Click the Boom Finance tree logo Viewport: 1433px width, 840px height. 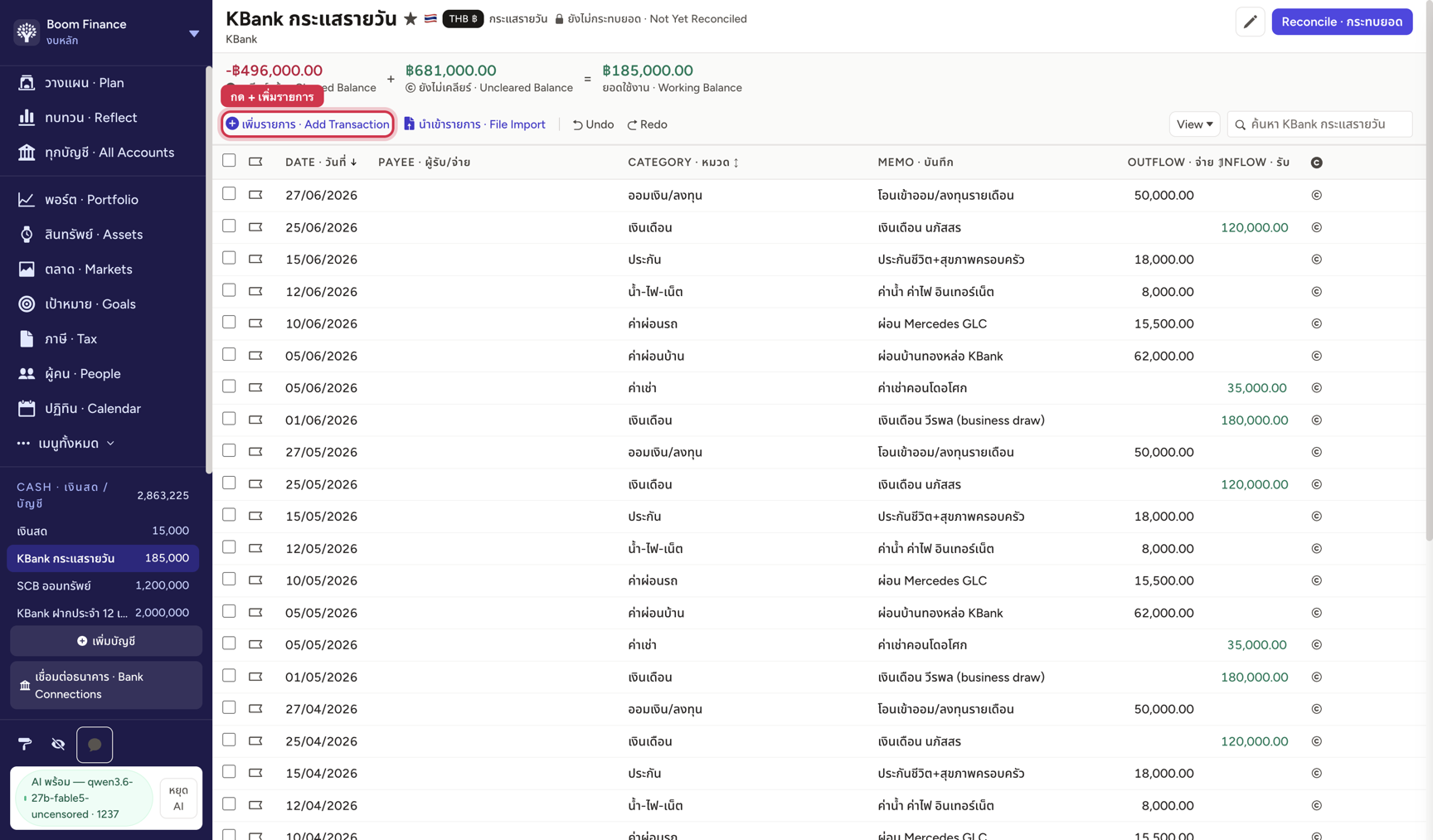pos(27,32)
